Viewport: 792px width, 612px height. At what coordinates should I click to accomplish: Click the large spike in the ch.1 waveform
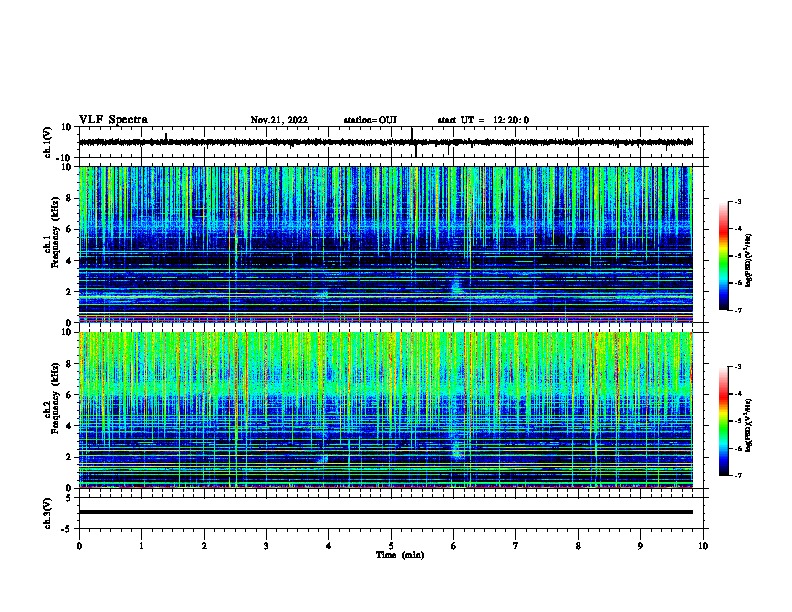413,142
